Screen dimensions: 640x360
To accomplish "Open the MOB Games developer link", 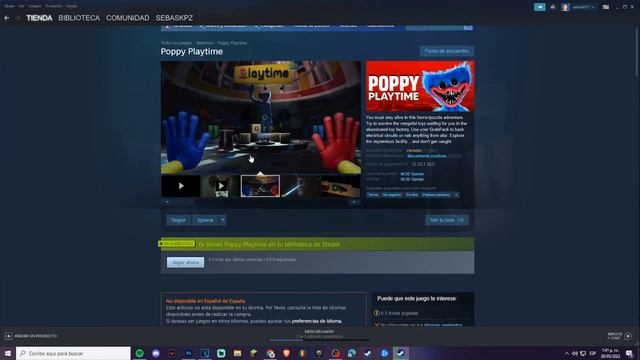I will pos(412,174).
